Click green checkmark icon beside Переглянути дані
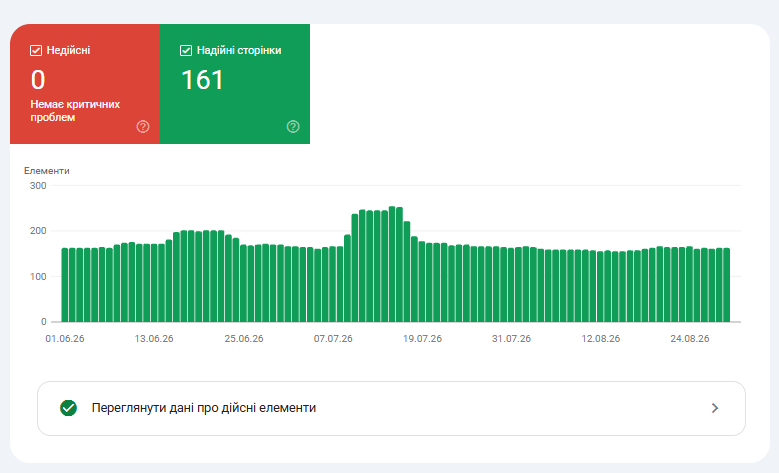The height and width of the screenshot is (473, 779). tap(69, 408)
